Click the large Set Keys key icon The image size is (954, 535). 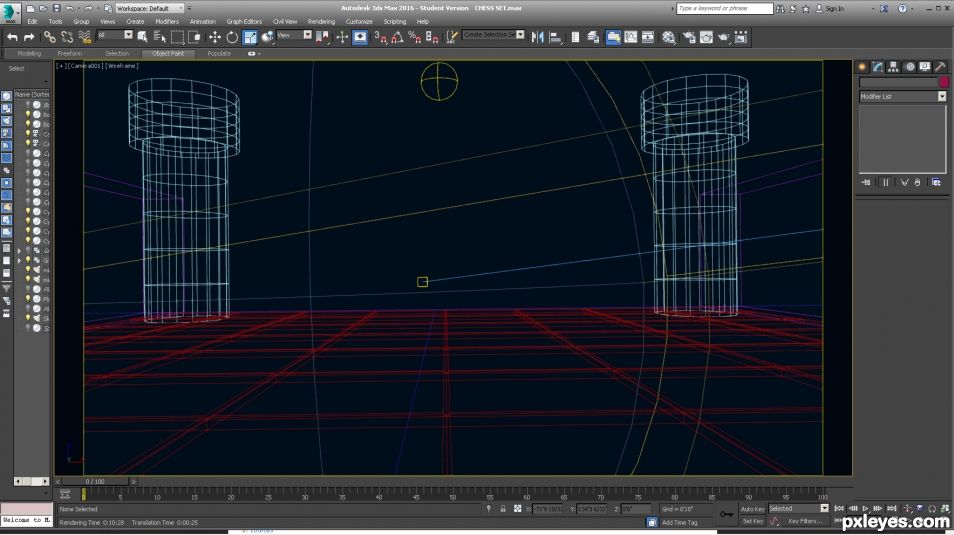point(726,515)
